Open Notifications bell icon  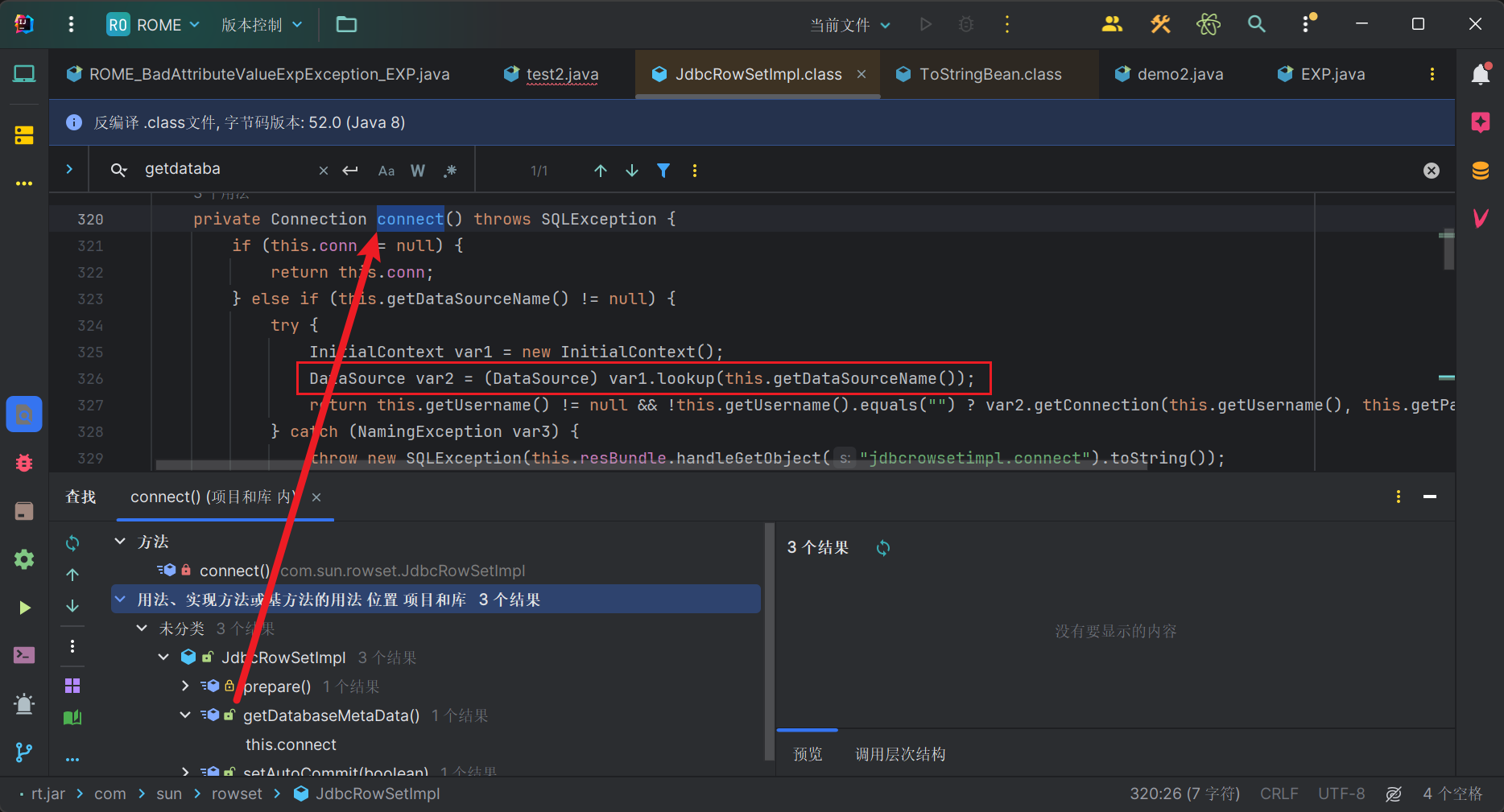pyautogui.click(x=1481, y=74)
